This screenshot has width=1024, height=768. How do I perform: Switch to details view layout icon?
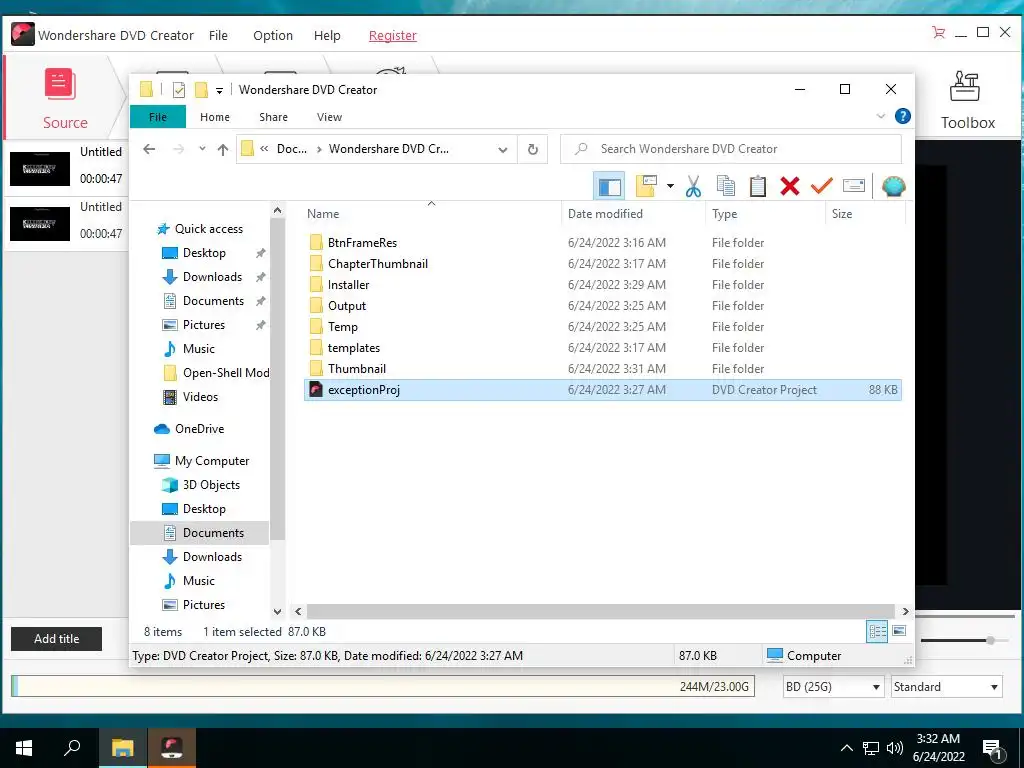tap(877, 631)
